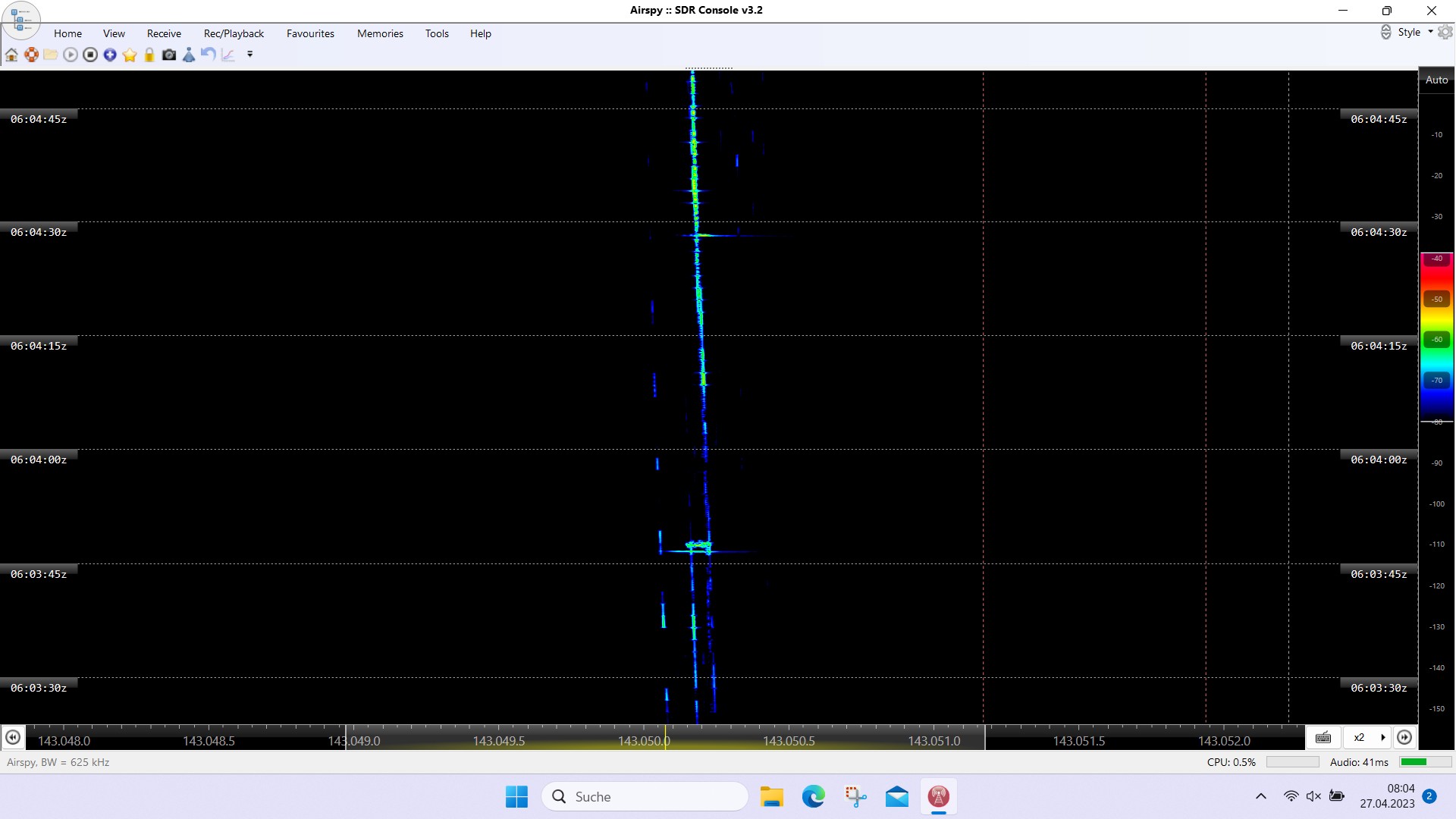The height and width of the screenshot is (819, 1456).
Task: Click the Airspy BW = 625 kHz status text
Action: (58, 762)
